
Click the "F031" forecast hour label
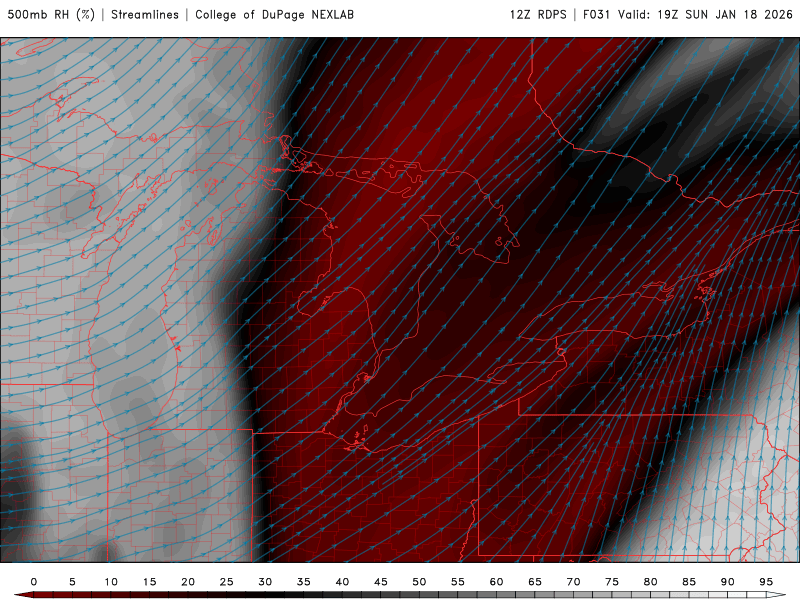(596, 14)
